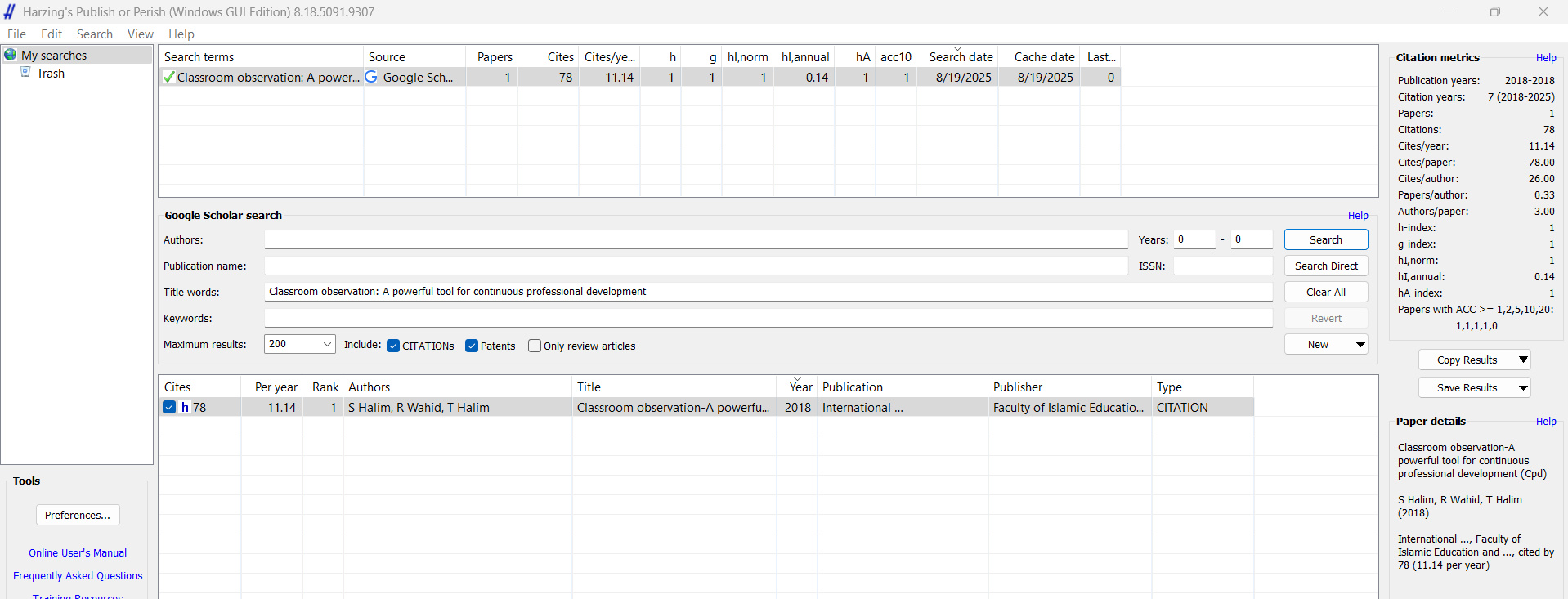Expand the New button dropdown arrow
Viewport: 1568px width, 599px height.
(x=1360, y=345)
